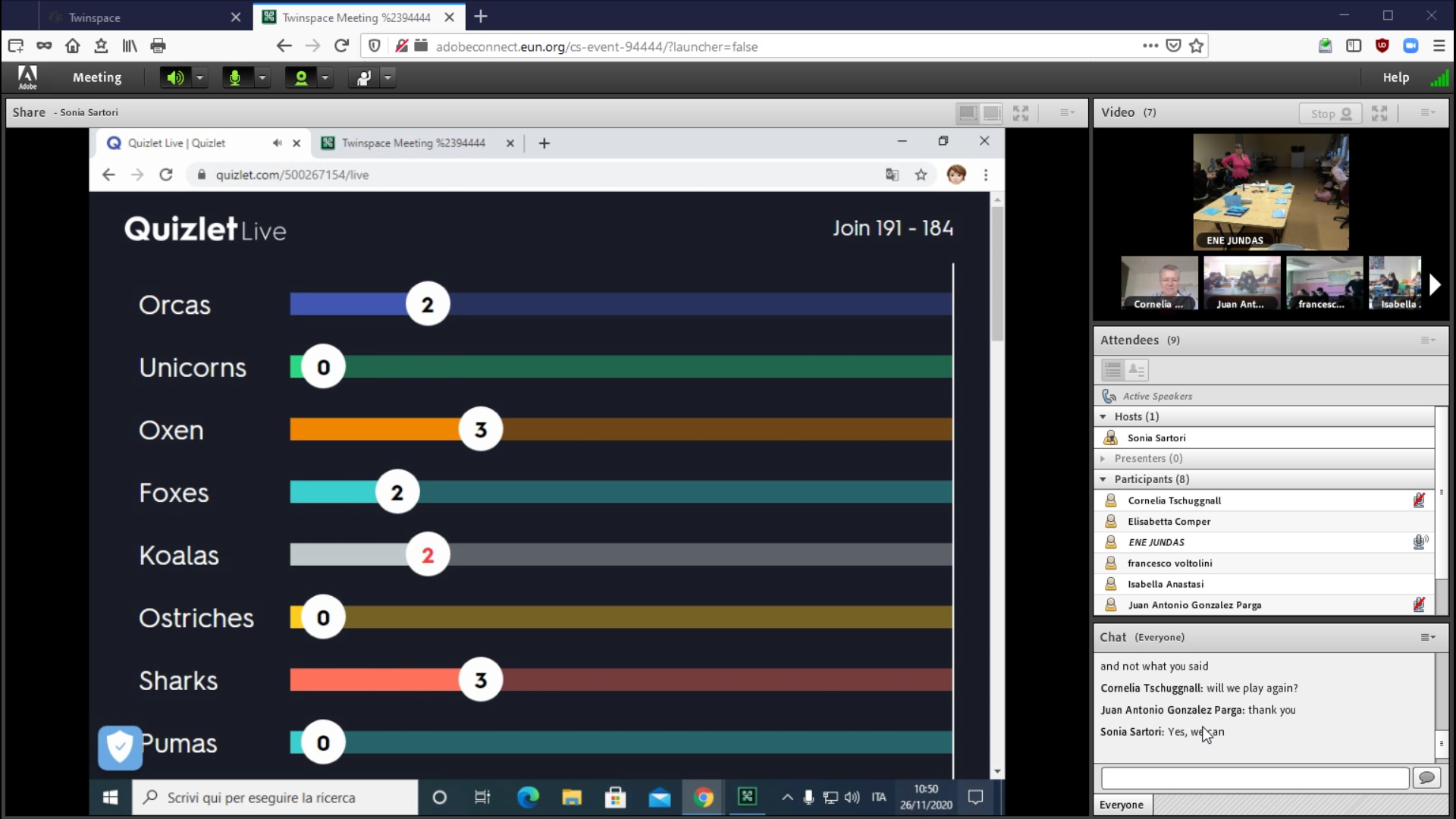1456x819 pixels.
Task: Open the Chat pod options menu
Action: tap(1428, 637)
